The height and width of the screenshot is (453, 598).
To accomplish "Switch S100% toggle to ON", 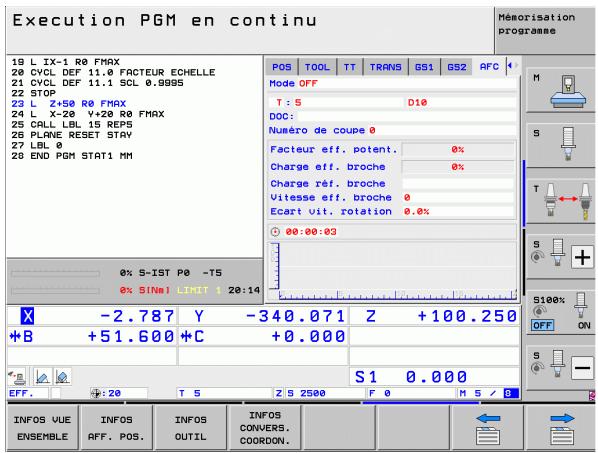I will tap(584, 325).
